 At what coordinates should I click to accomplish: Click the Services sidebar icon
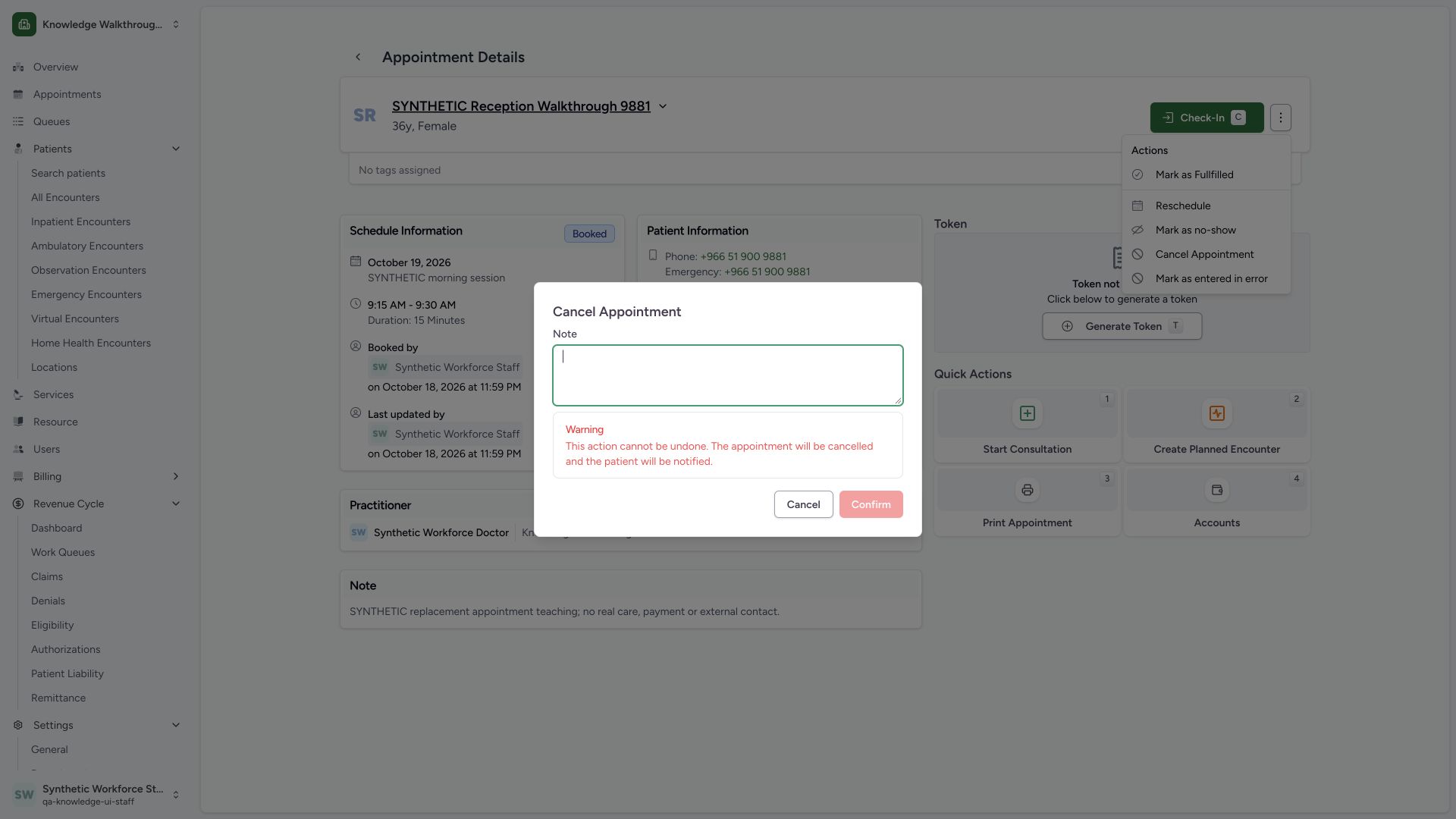[x=18, y=394]
